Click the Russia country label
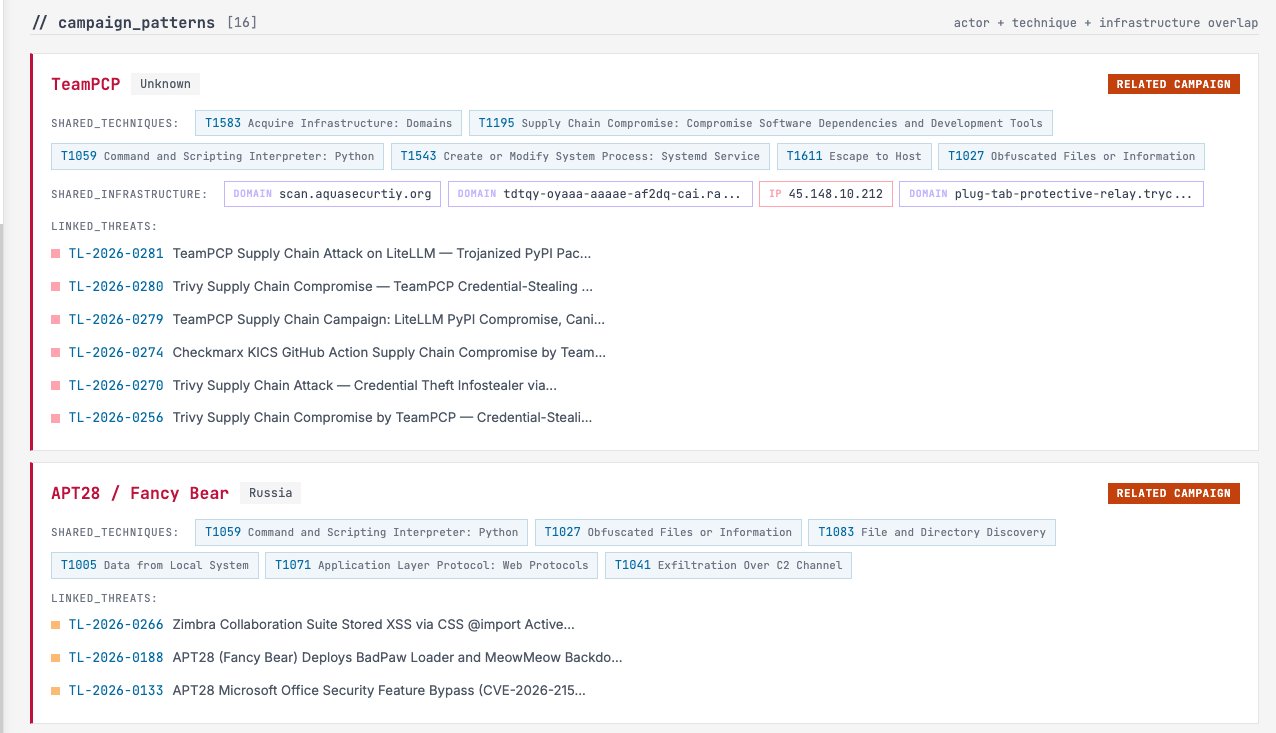Image resolution: width=1276 pixels, height=733 pixels. coord(270,493)
